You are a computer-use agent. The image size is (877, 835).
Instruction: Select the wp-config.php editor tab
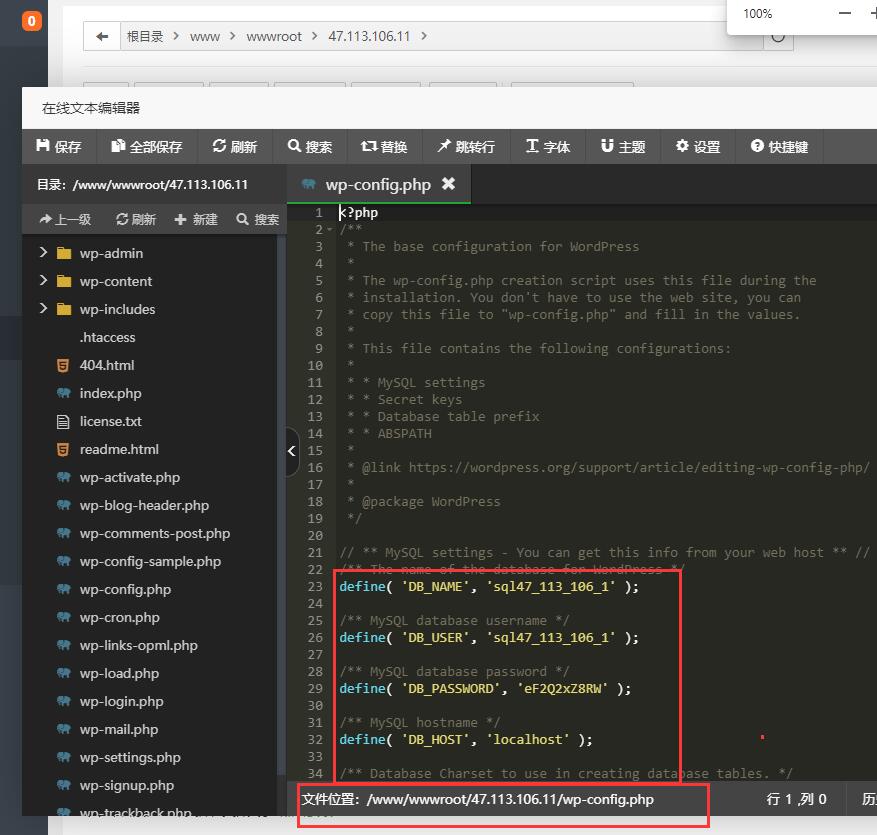point(379,184)
